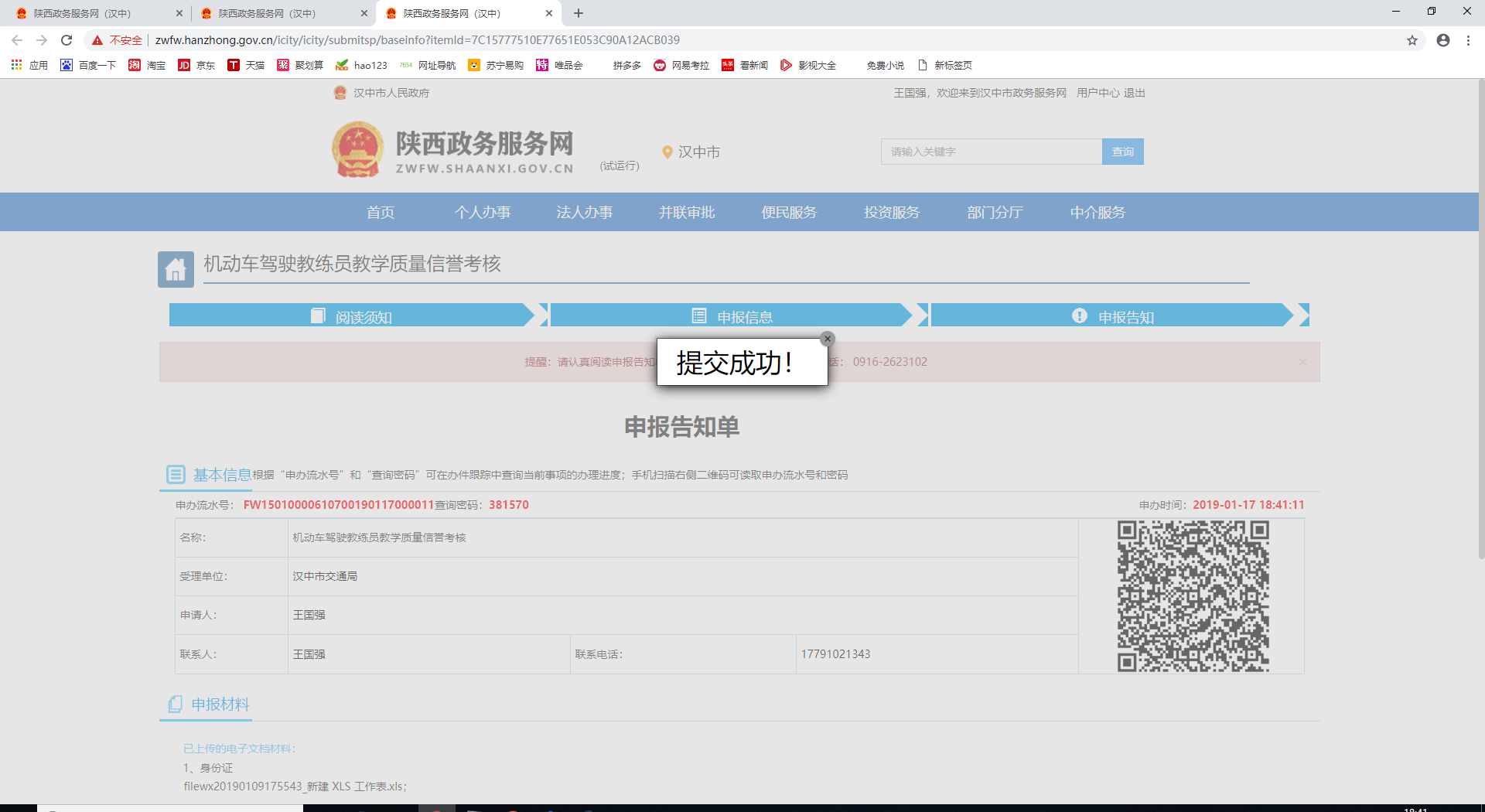The image size is (1485, 812).
Task: Bookmark this page with the star icon
Action: [x=1413, y=39]
